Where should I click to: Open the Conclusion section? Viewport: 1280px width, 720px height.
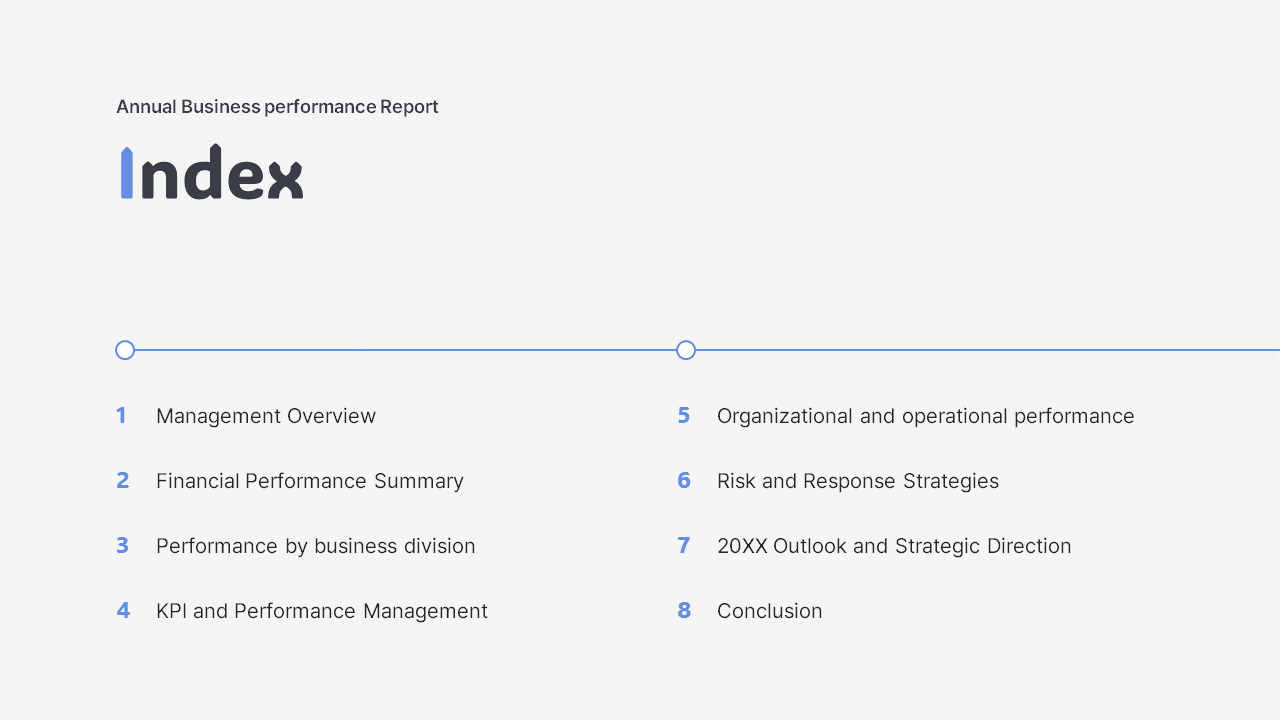click(x=770, y=611)
